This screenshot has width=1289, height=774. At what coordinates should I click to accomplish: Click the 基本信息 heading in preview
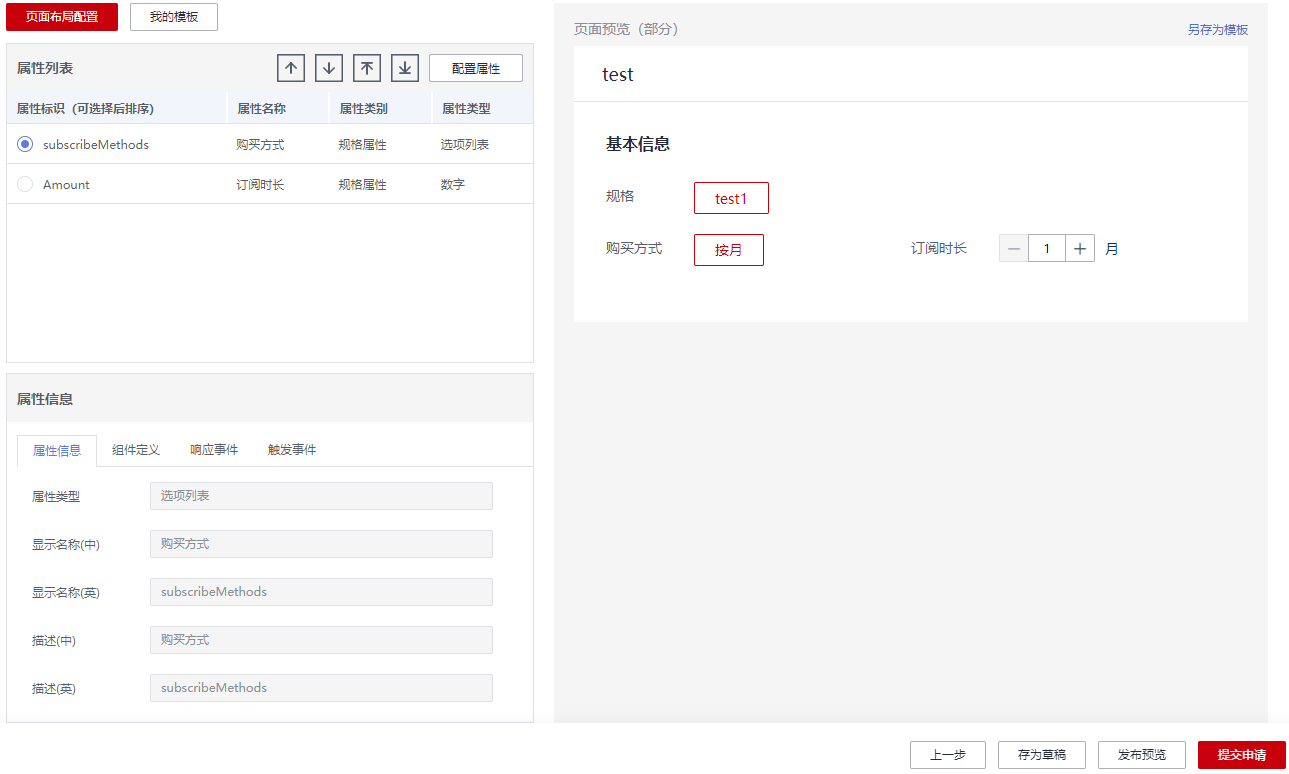(638, 143)
